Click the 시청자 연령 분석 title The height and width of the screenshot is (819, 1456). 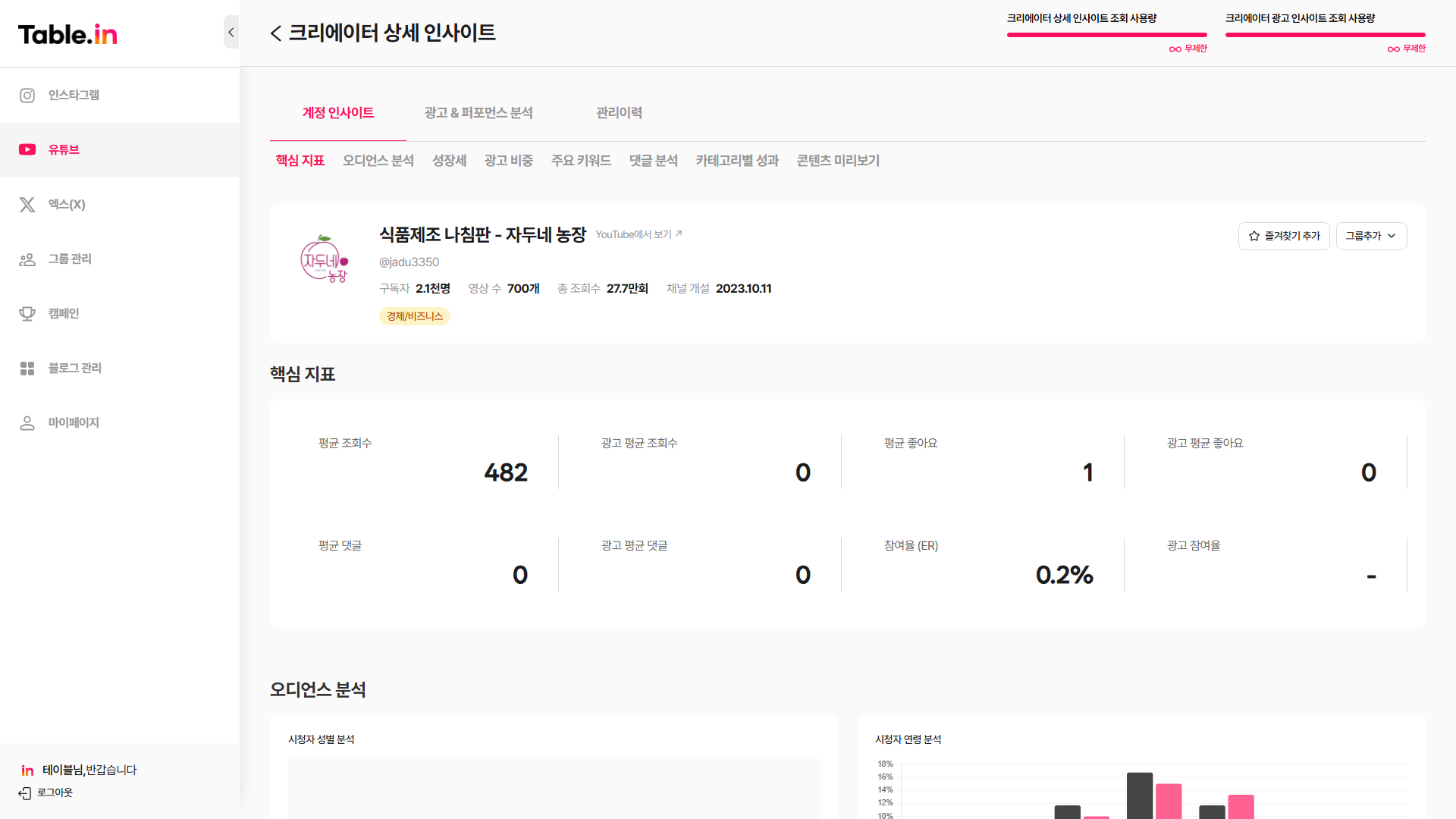tap(908, 740)
